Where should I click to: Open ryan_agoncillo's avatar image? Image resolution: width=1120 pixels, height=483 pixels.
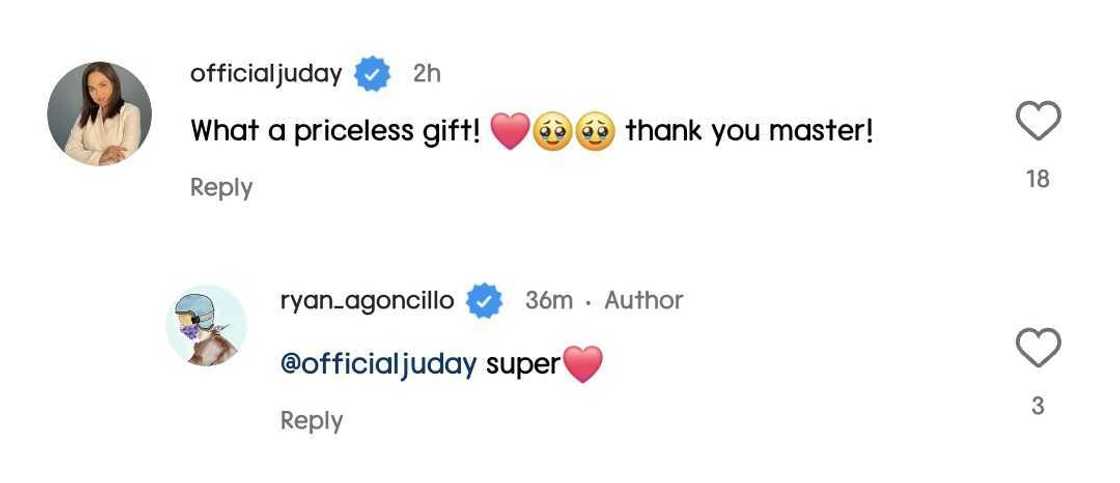[x=206, y=325]
